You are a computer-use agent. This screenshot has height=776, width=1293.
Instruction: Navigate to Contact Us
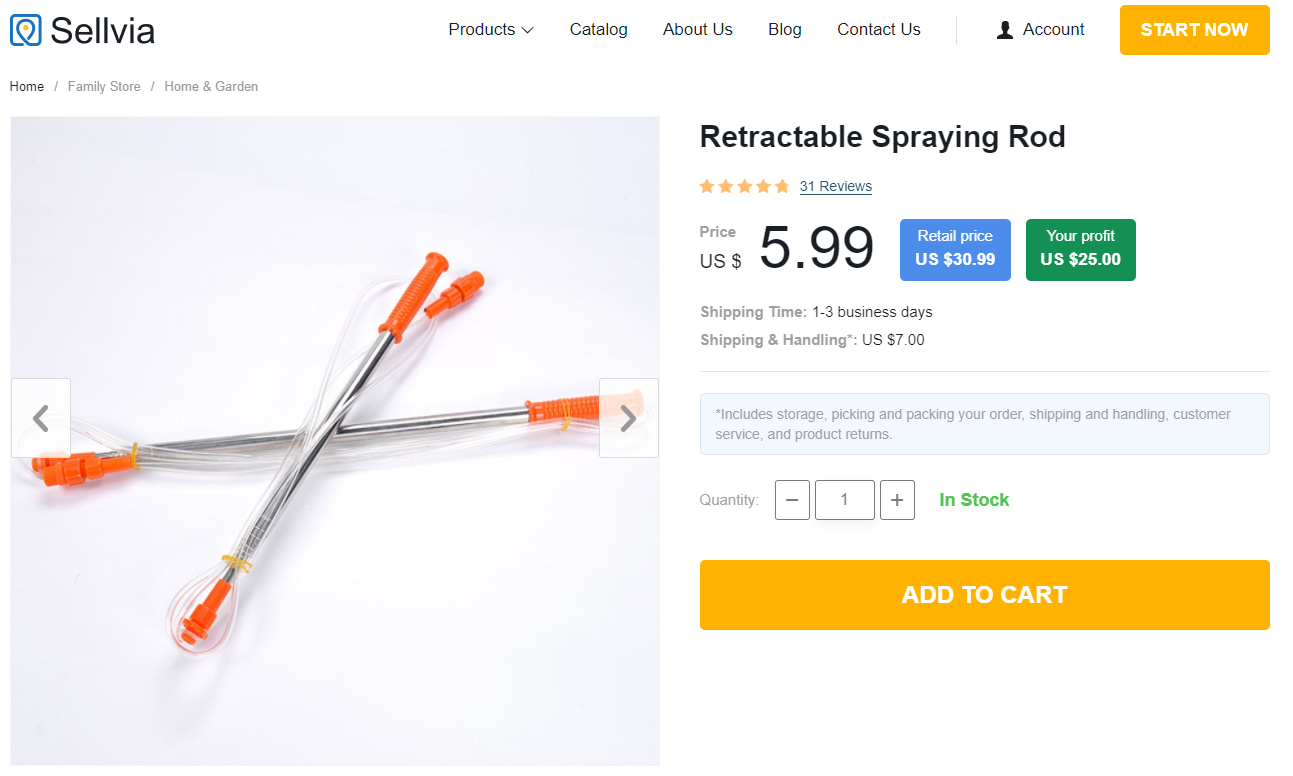878,30
